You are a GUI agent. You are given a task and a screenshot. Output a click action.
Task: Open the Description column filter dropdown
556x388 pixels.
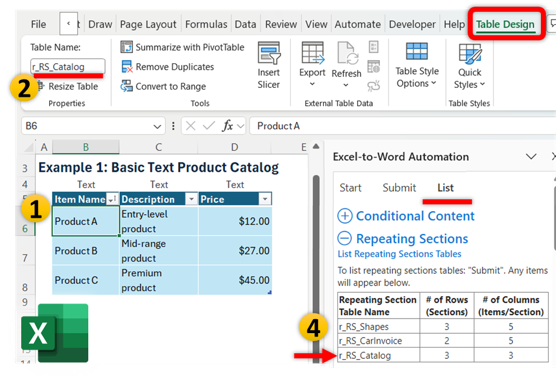coord(191,199)
